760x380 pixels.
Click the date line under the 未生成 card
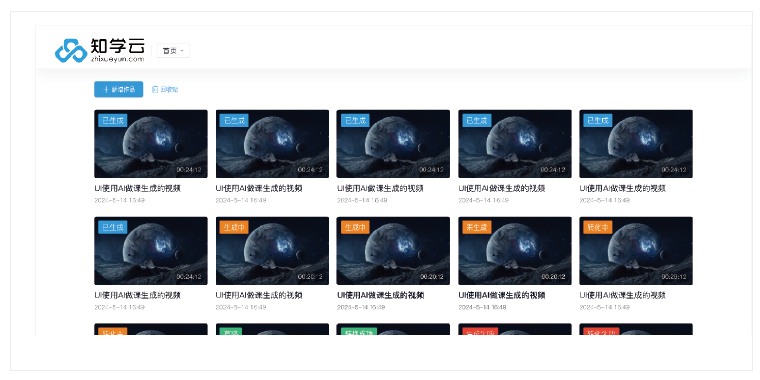pyautogui.click(x=483, y=307)
